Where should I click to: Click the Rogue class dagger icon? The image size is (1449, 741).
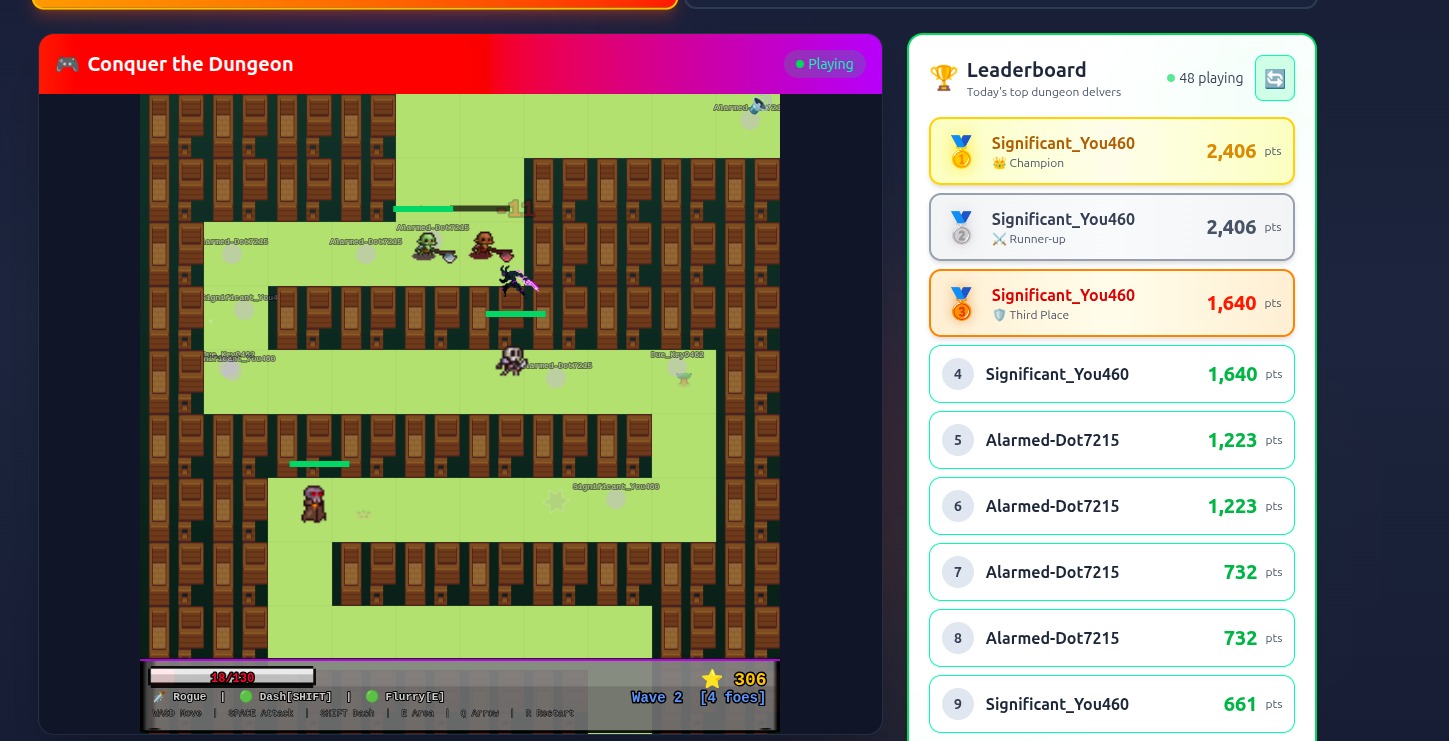(158, 696)
